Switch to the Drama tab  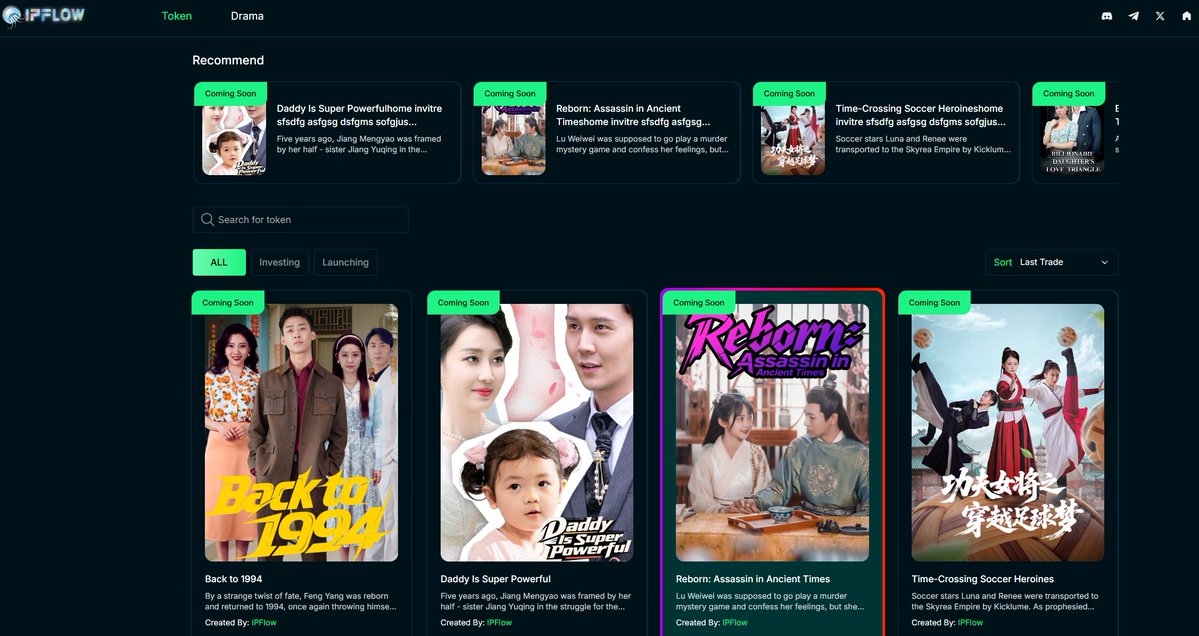click(247, 16)
